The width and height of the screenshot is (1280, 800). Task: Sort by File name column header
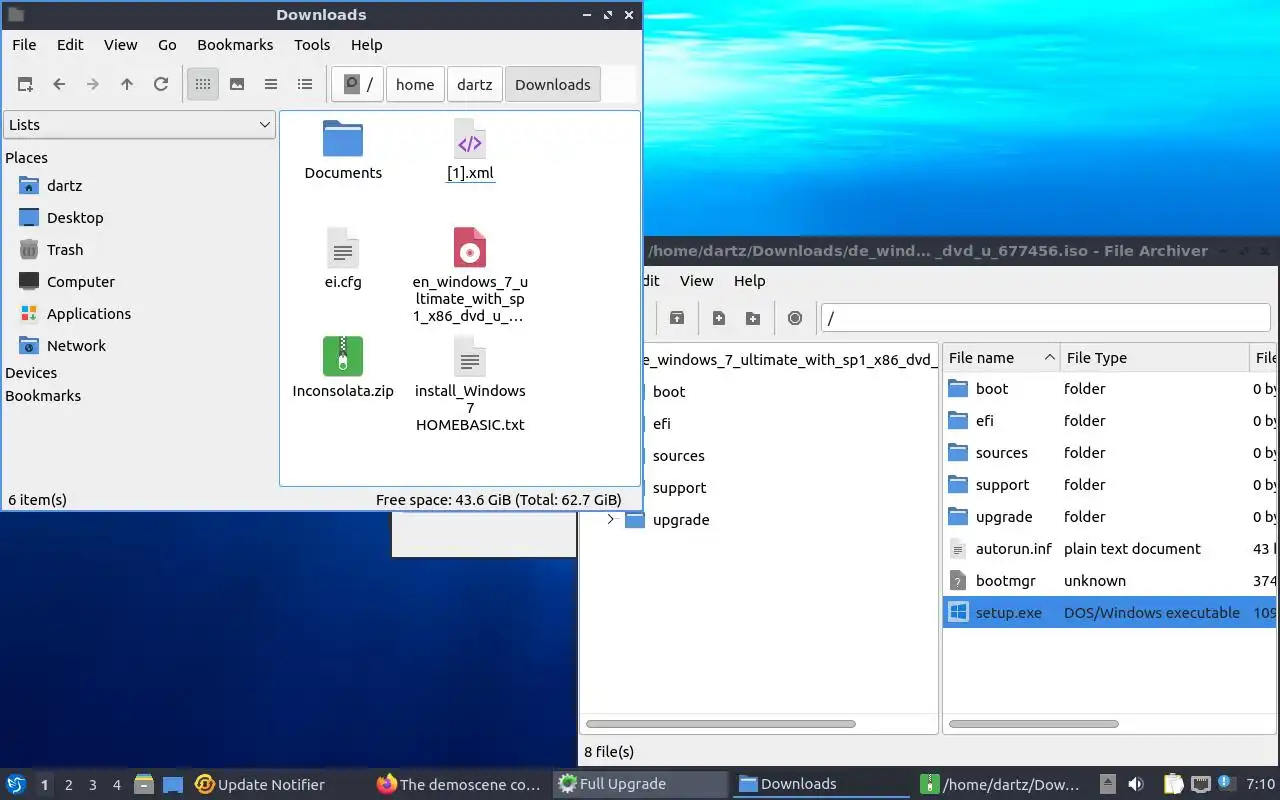click(x=1001, y=358)
